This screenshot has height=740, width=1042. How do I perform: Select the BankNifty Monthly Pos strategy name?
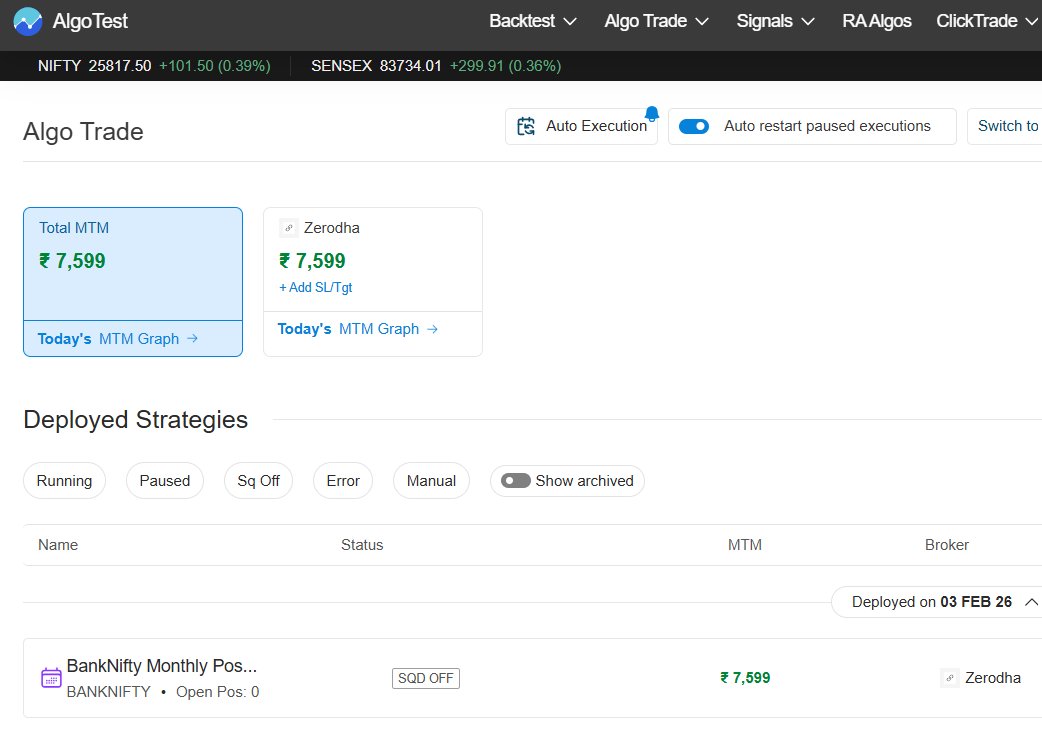tap(162, 666)
